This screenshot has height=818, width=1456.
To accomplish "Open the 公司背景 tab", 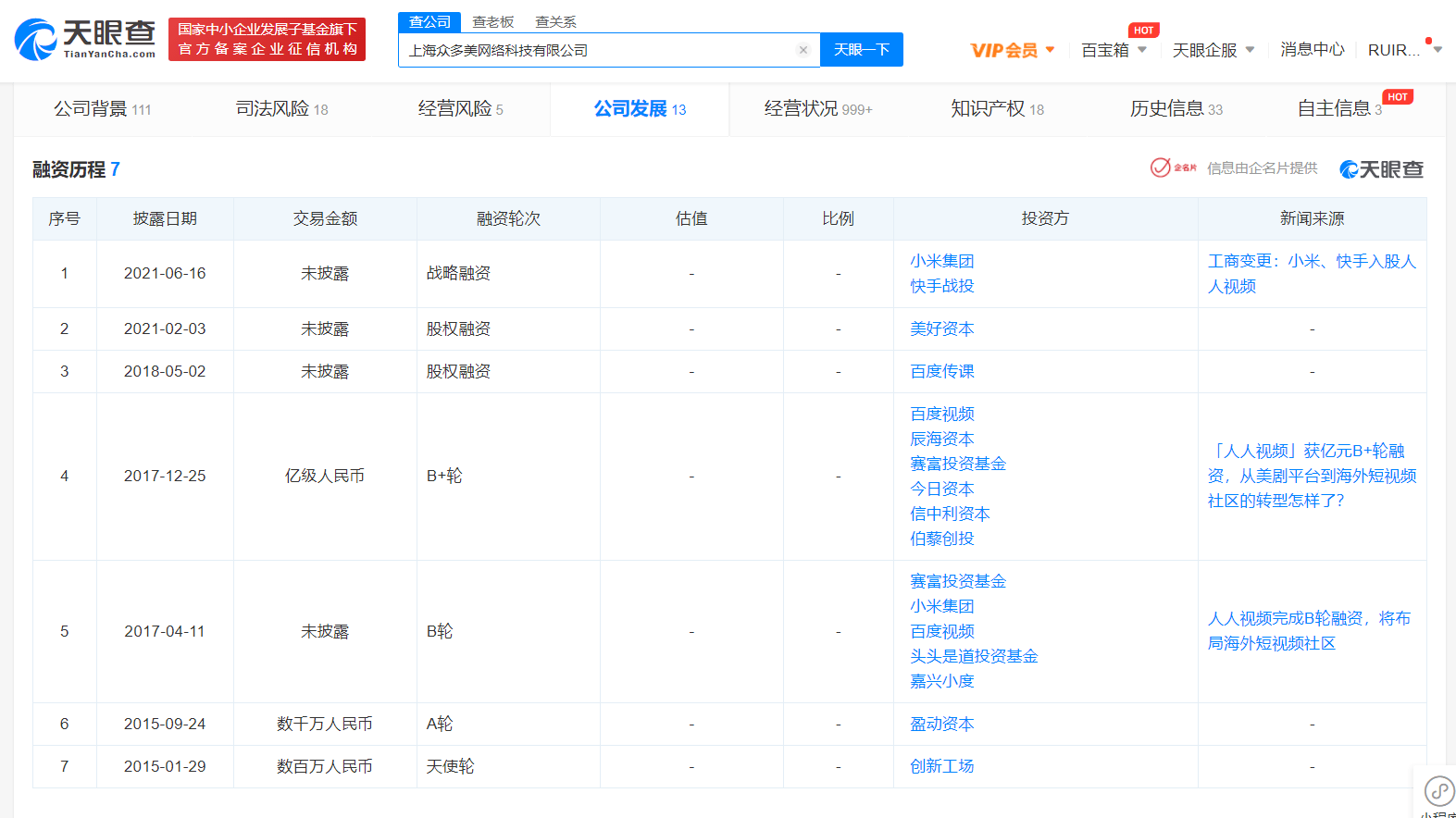I will click(102, 109).
